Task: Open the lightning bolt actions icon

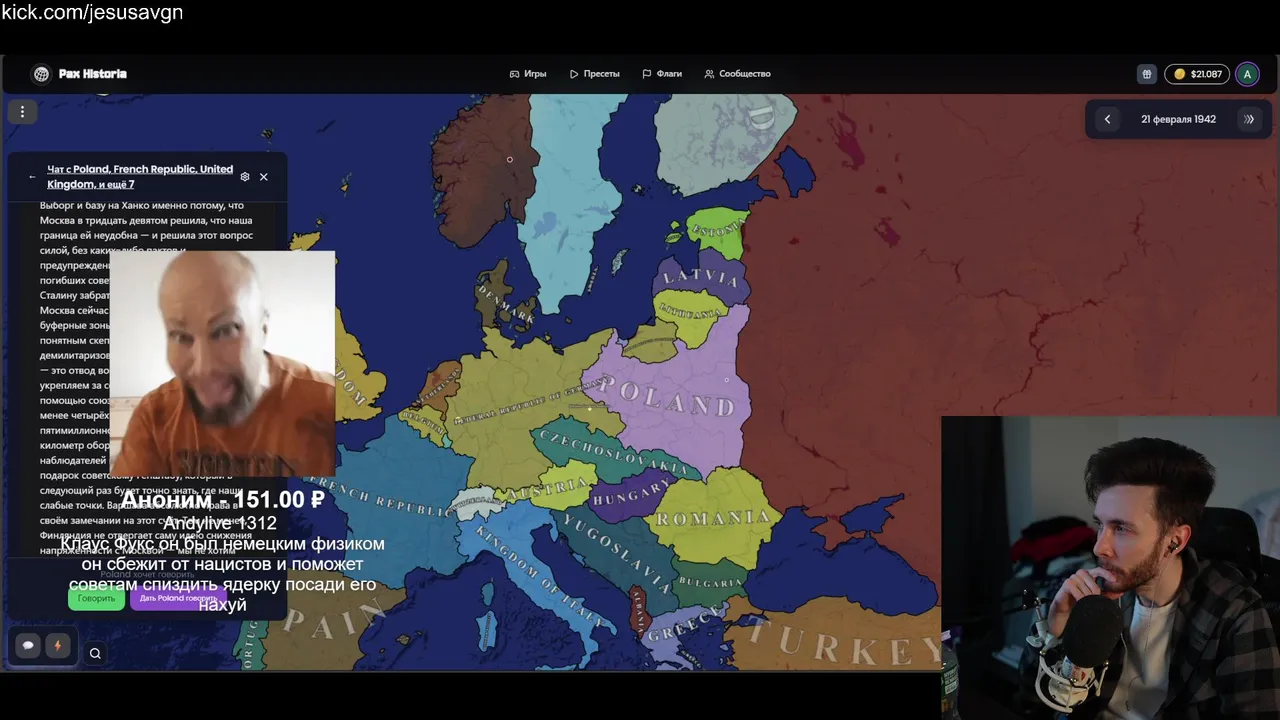Action: tap(57, 646)
